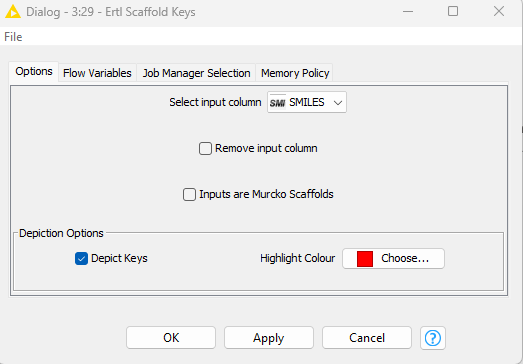Dismiss dialog with the Cancel button
Viewport: 523px width, 364px height.
367,338
